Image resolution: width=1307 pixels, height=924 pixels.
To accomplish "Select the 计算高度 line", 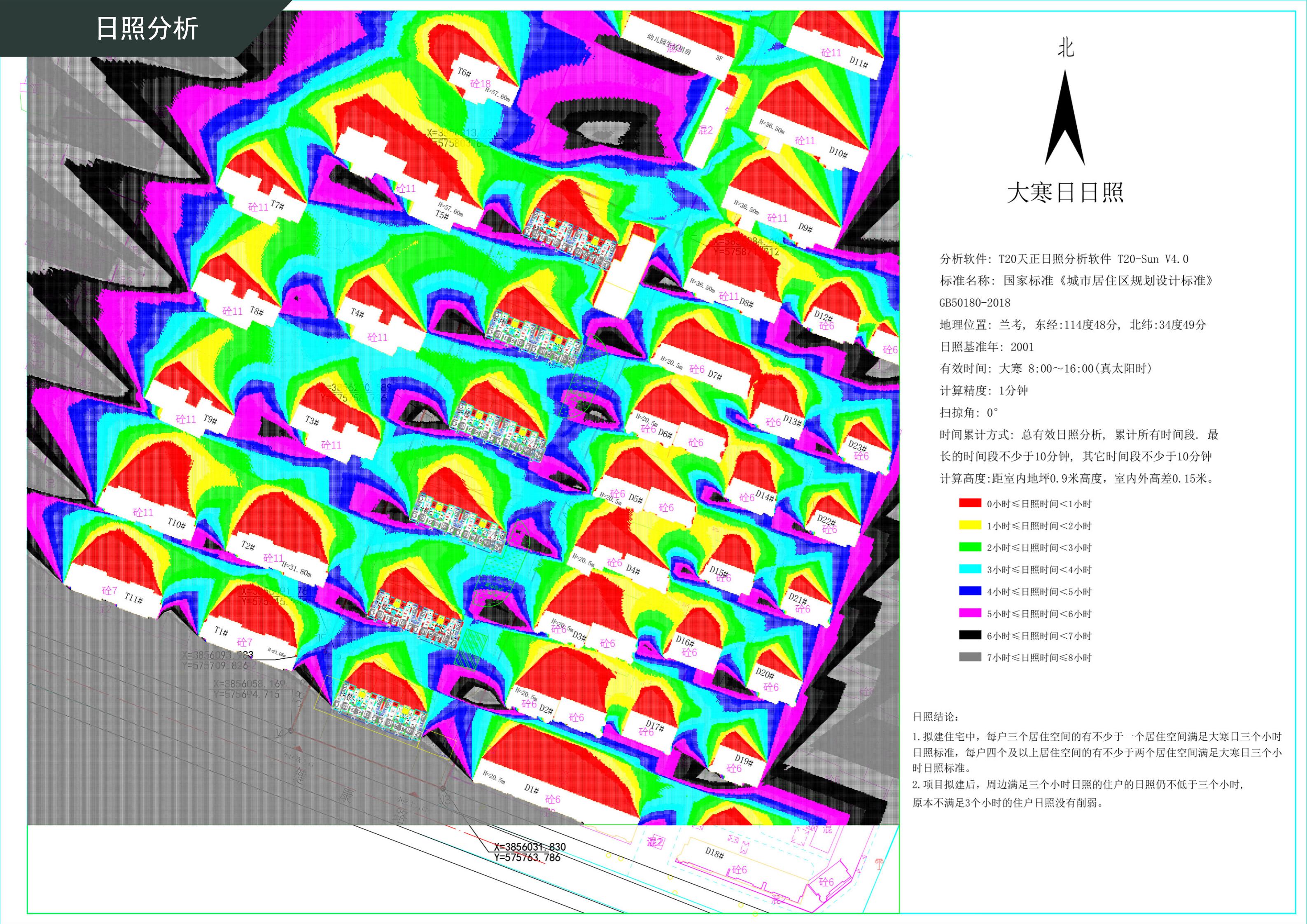I will point(1077,479).
